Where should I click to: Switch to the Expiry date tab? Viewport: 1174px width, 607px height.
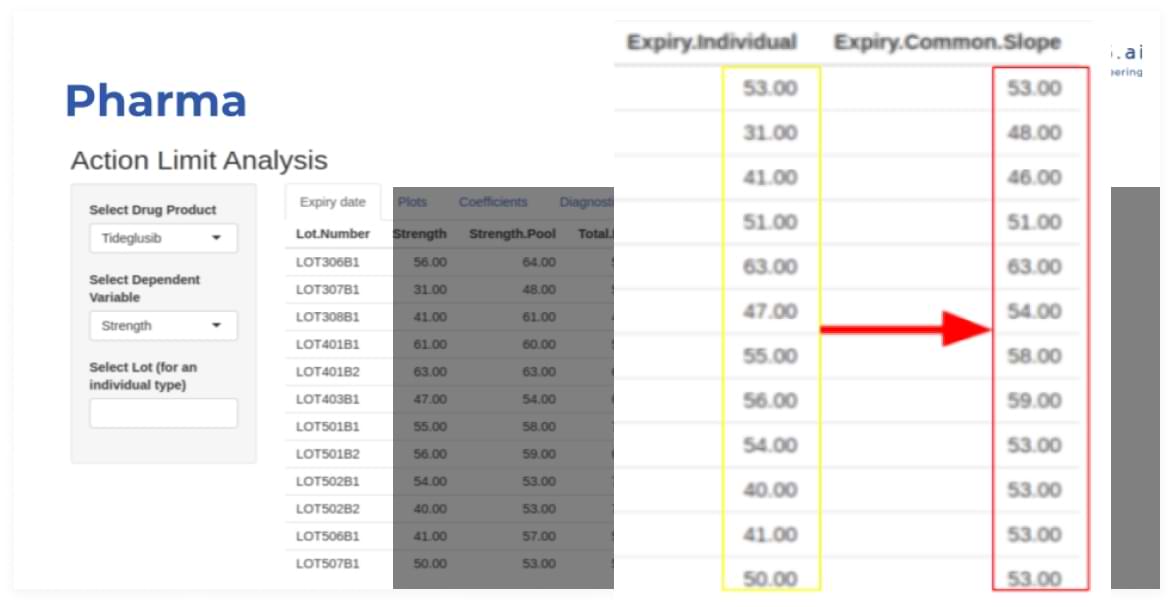click(332, 202)
